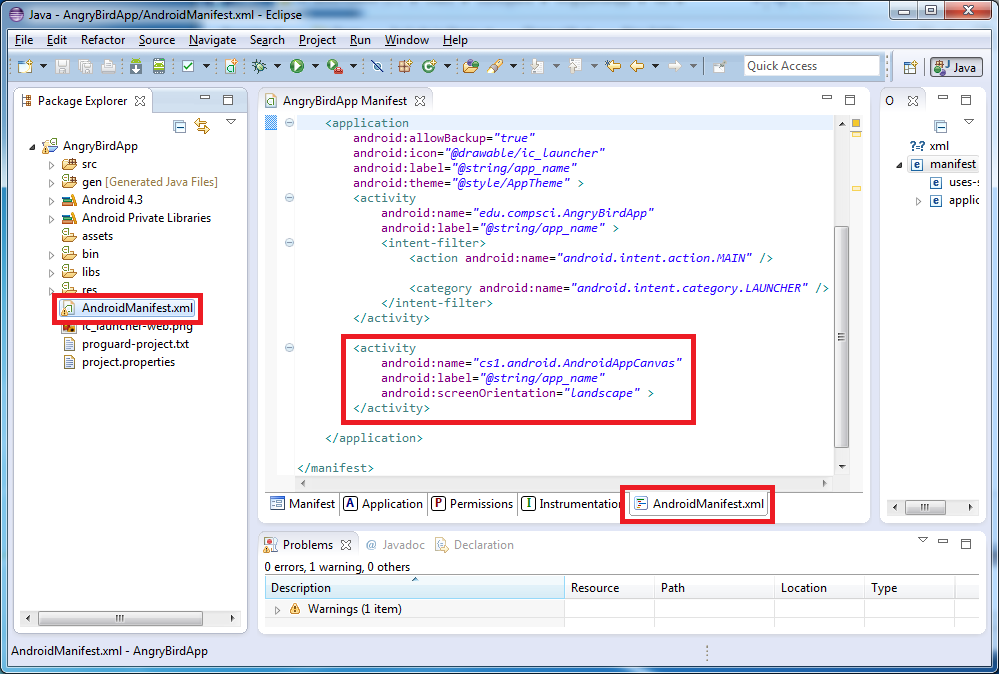
Task: Fold the intent-filter XML block
Action: (x=289, y=243)
